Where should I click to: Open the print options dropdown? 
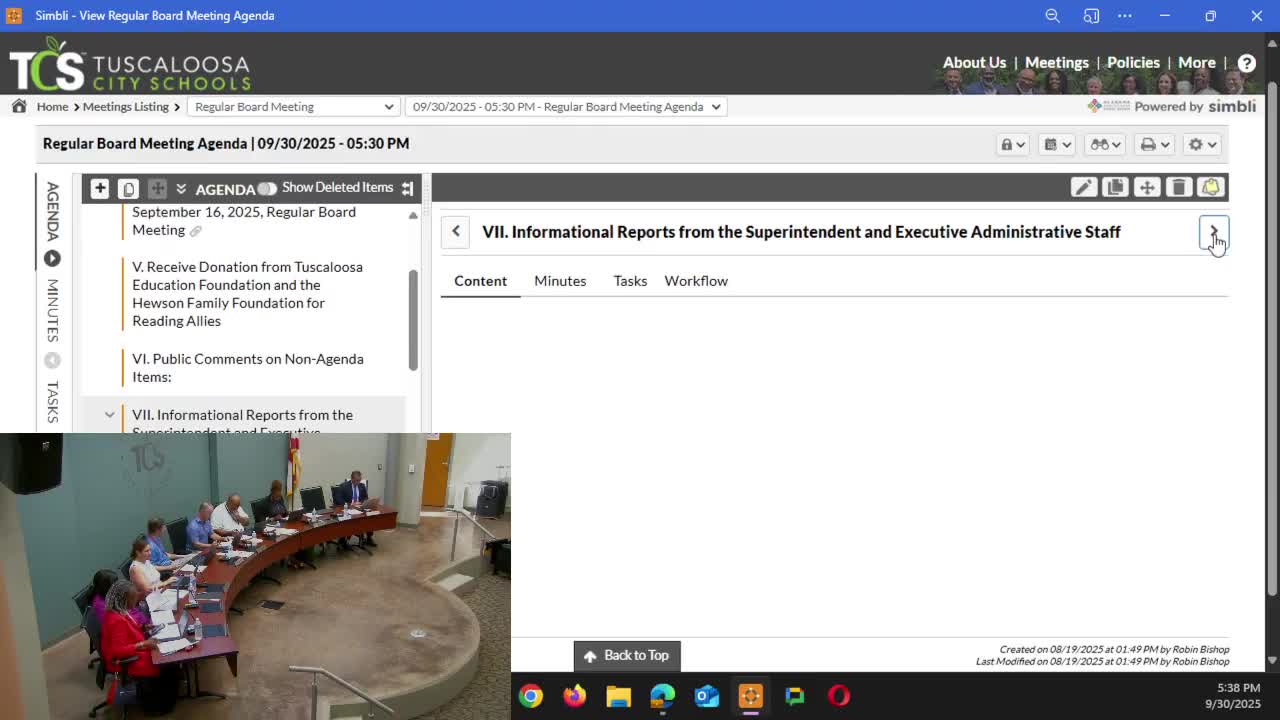(1154, 145)
